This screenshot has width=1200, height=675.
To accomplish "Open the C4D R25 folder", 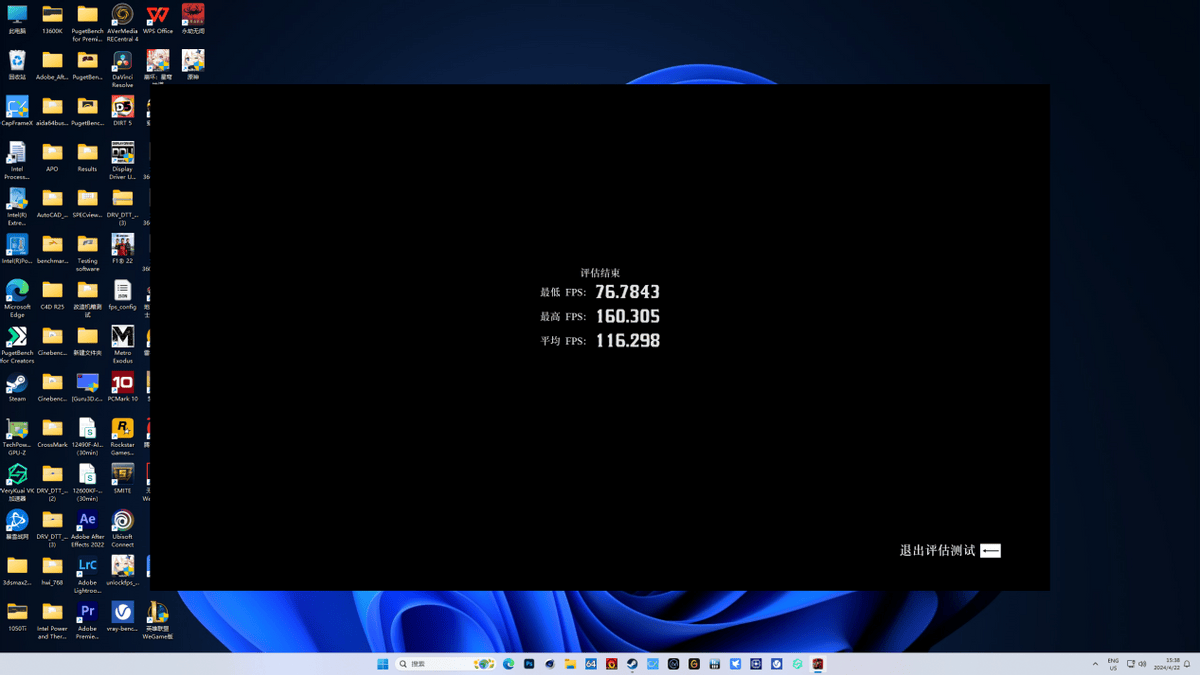I will click(x=52, y=296).
